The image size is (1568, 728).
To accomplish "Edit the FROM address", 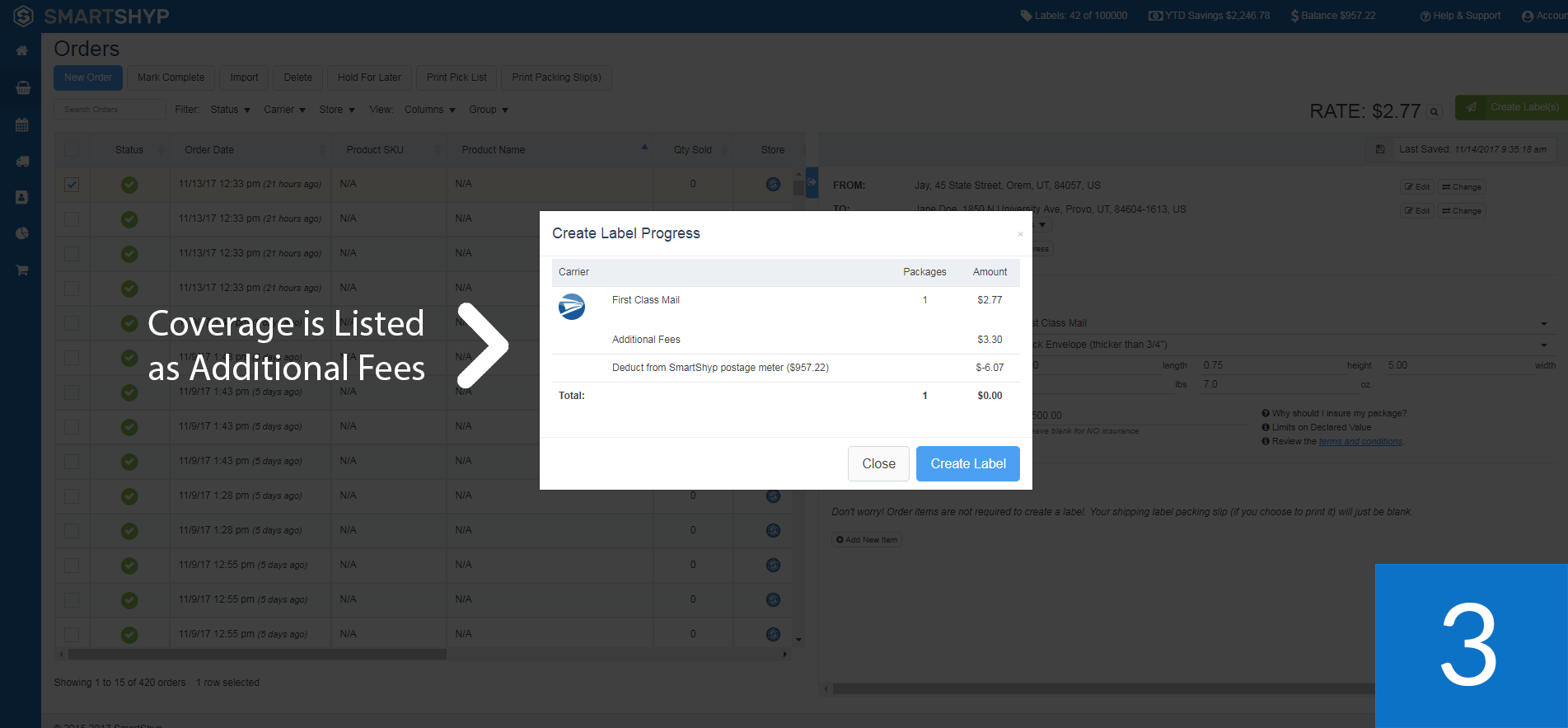I will pyautogui.click(x=1417, y=187).
